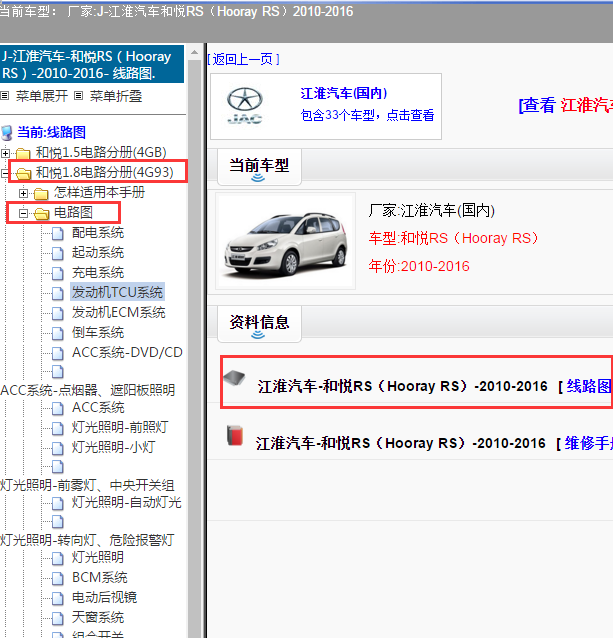
Task: Click page icon beside 灯光照明-自动灯光
Action: (x=58, y=503)
